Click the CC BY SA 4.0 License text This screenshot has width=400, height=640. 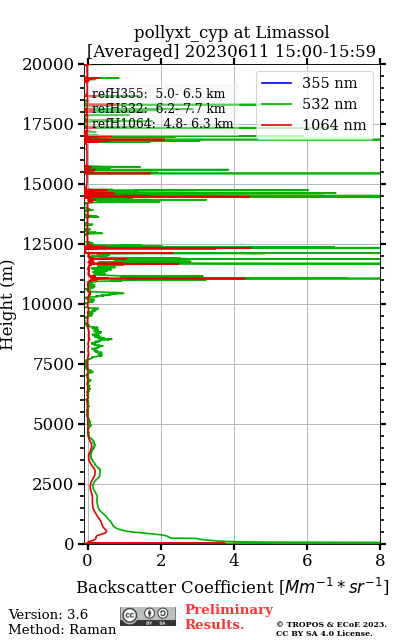[x=324, y=633]
